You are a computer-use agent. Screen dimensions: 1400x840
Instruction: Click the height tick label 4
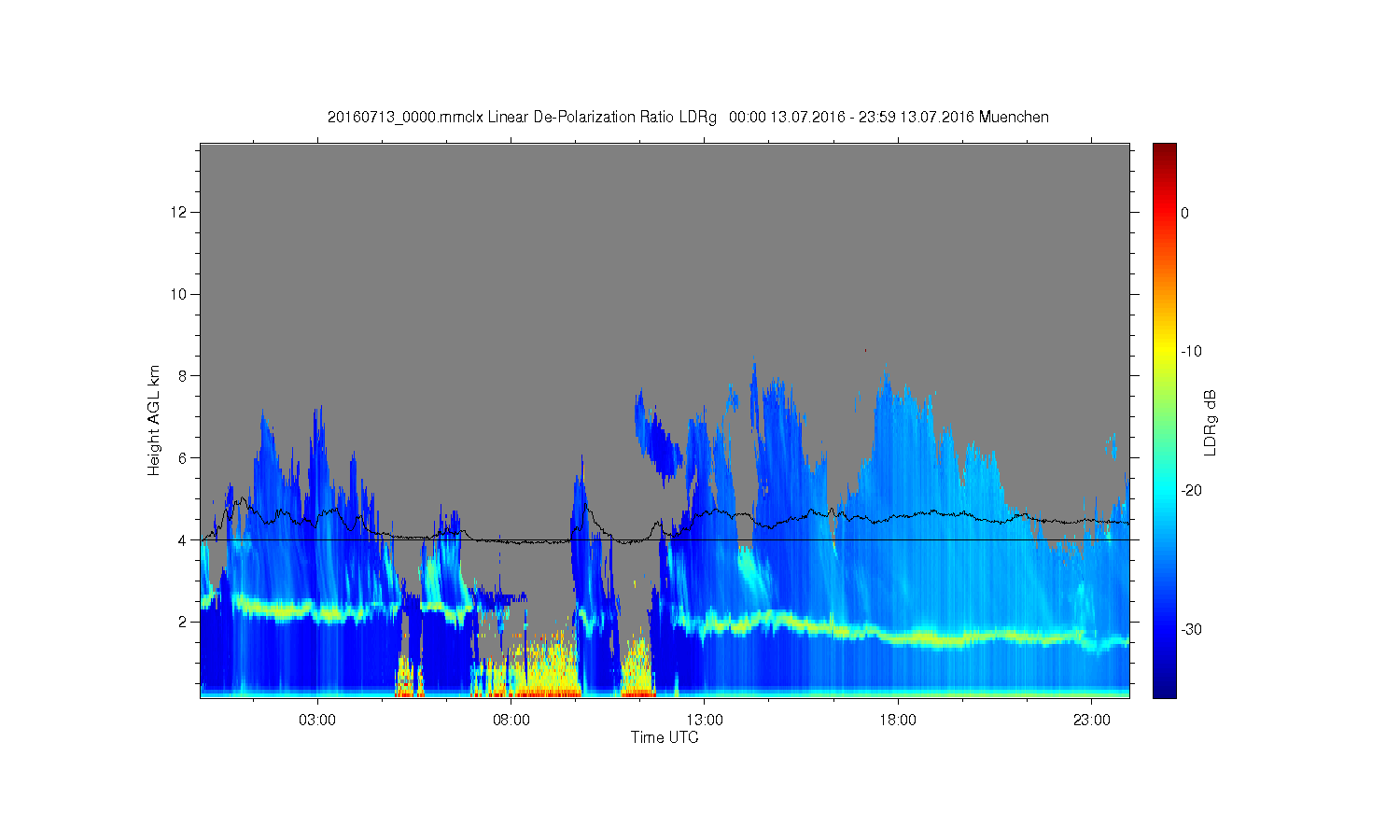[x=183, y=539]
